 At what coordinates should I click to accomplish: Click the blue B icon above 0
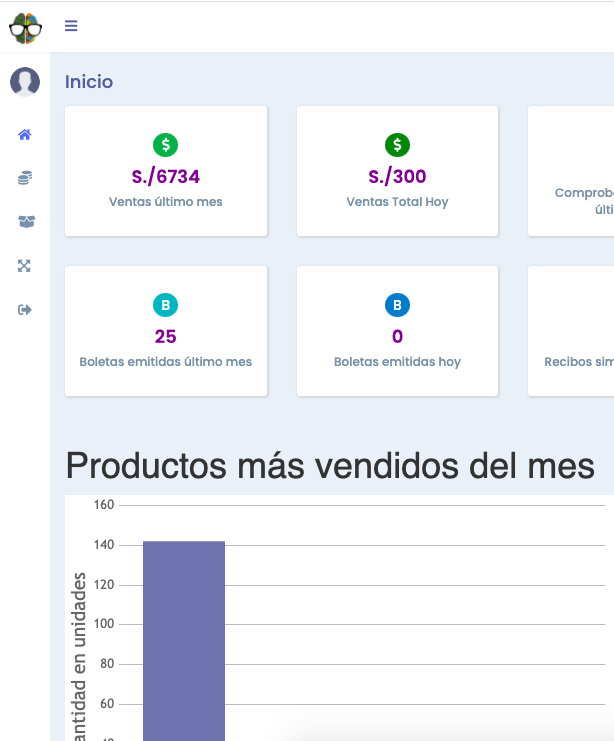coord(397,305)
